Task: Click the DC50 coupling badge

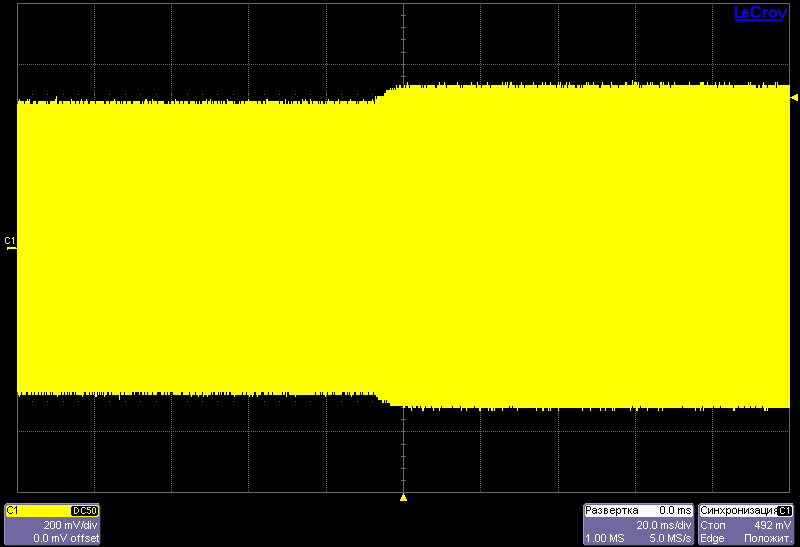Action: (x=85, y=511)
